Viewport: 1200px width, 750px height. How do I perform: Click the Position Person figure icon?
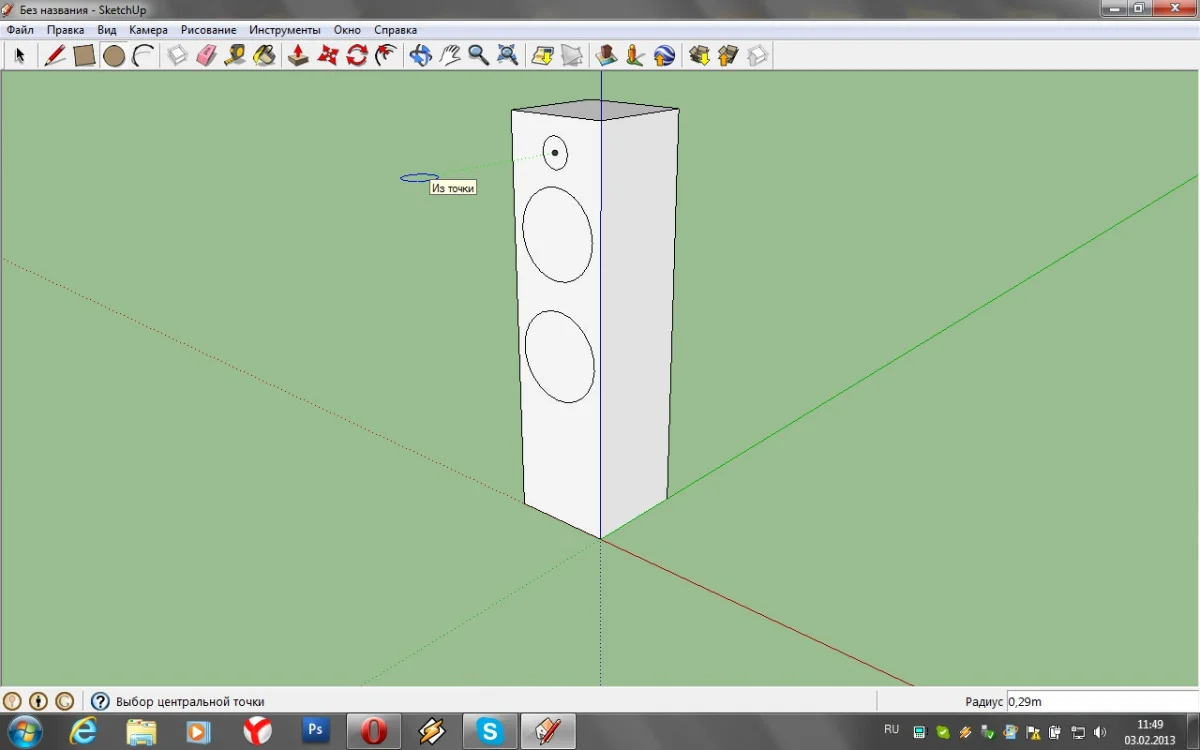(x=635, y=55)
